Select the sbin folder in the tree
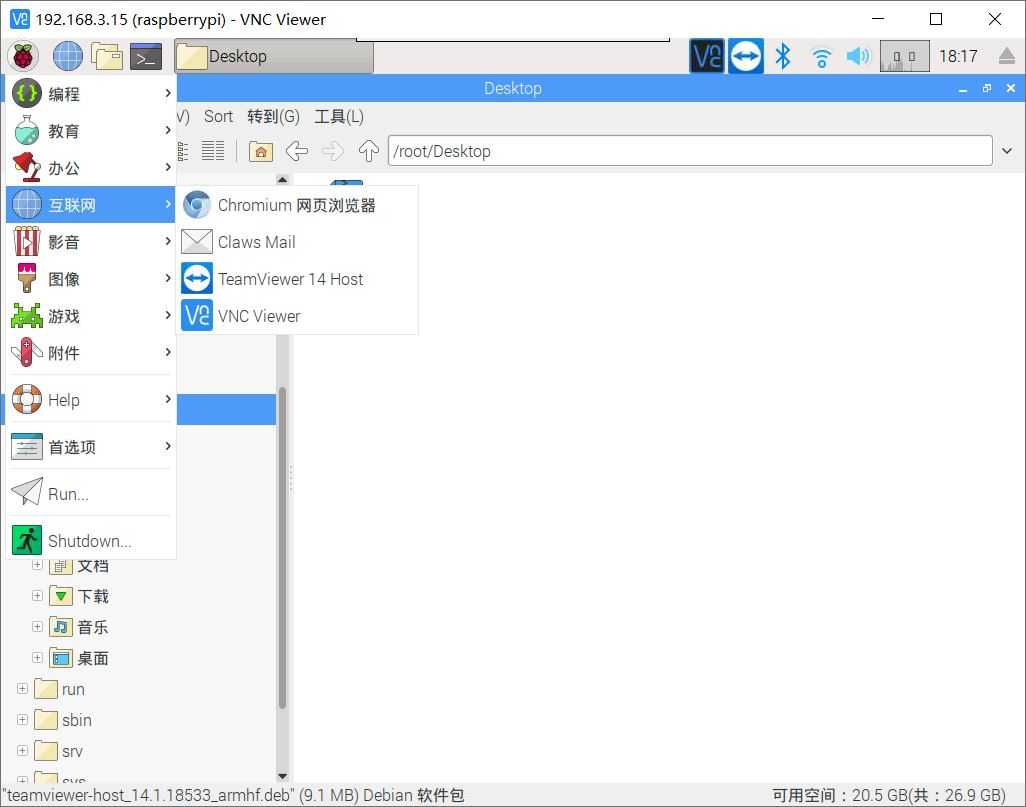The image size is (1026, 807). 63,720
